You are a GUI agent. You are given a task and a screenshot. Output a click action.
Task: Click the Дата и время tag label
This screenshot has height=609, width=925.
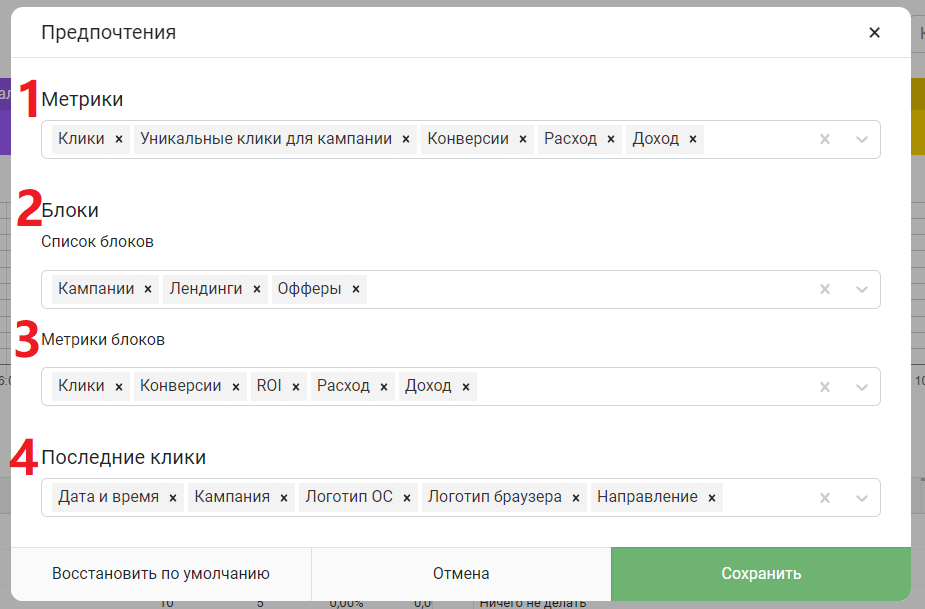coord(109,497)
